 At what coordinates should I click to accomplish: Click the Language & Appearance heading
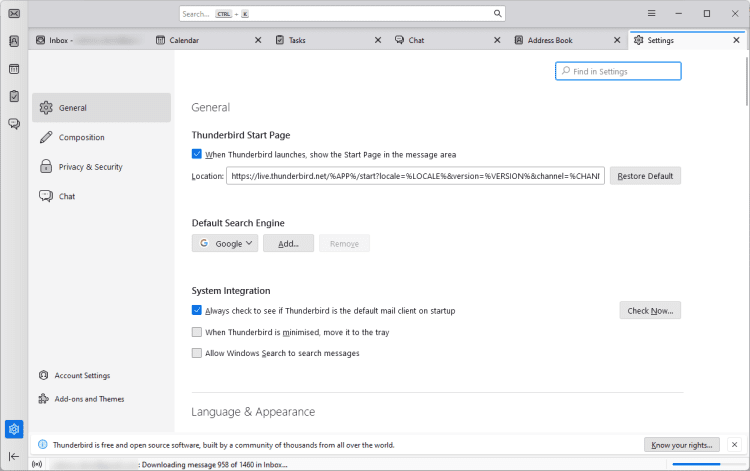pos(253,412)
